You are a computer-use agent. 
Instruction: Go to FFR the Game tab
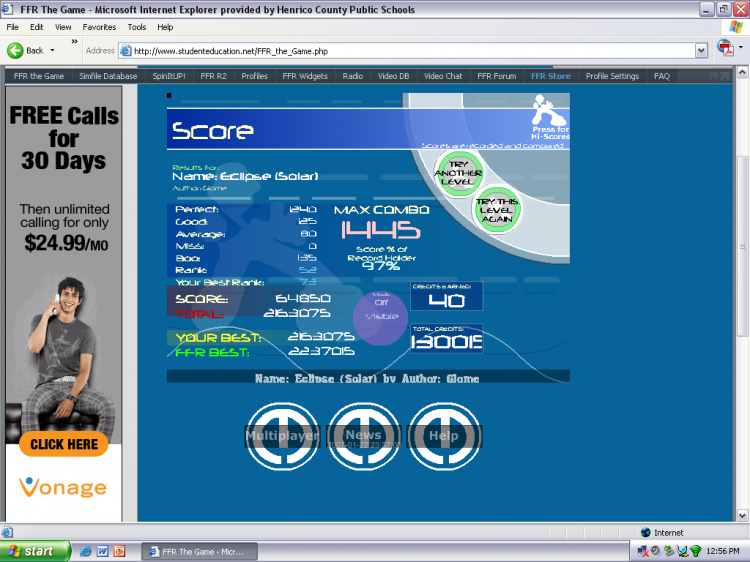39,76
